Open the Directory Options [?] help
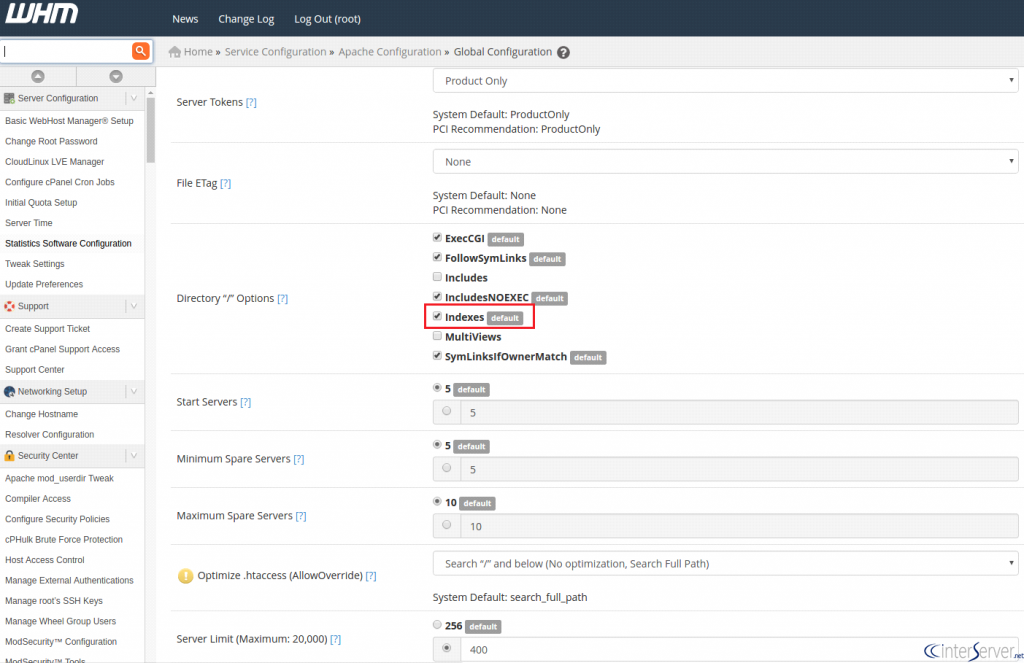The width and height of the screenshot is (1024, 663). 282,298
